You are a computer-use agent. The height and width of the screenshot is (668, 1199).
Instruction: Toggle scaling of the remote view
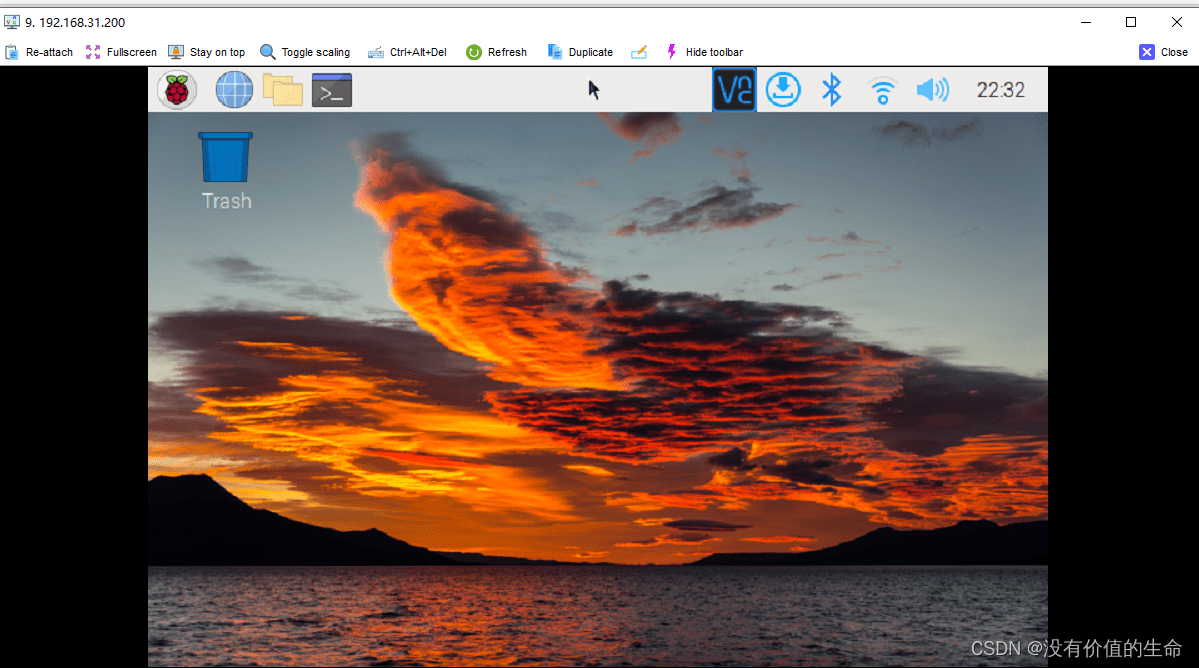click(x=304, y=52)
